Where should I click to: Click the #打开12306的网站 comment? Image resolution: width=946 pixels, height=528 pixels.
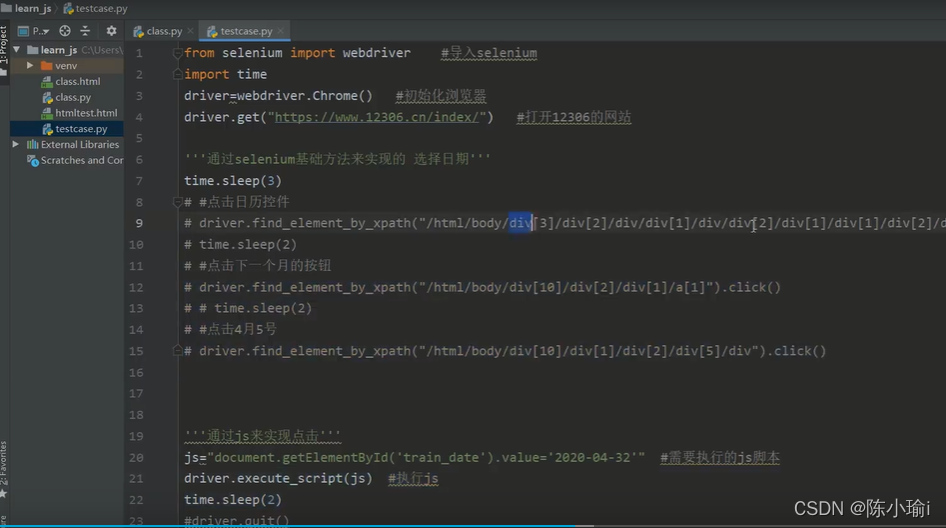point(574,117)
